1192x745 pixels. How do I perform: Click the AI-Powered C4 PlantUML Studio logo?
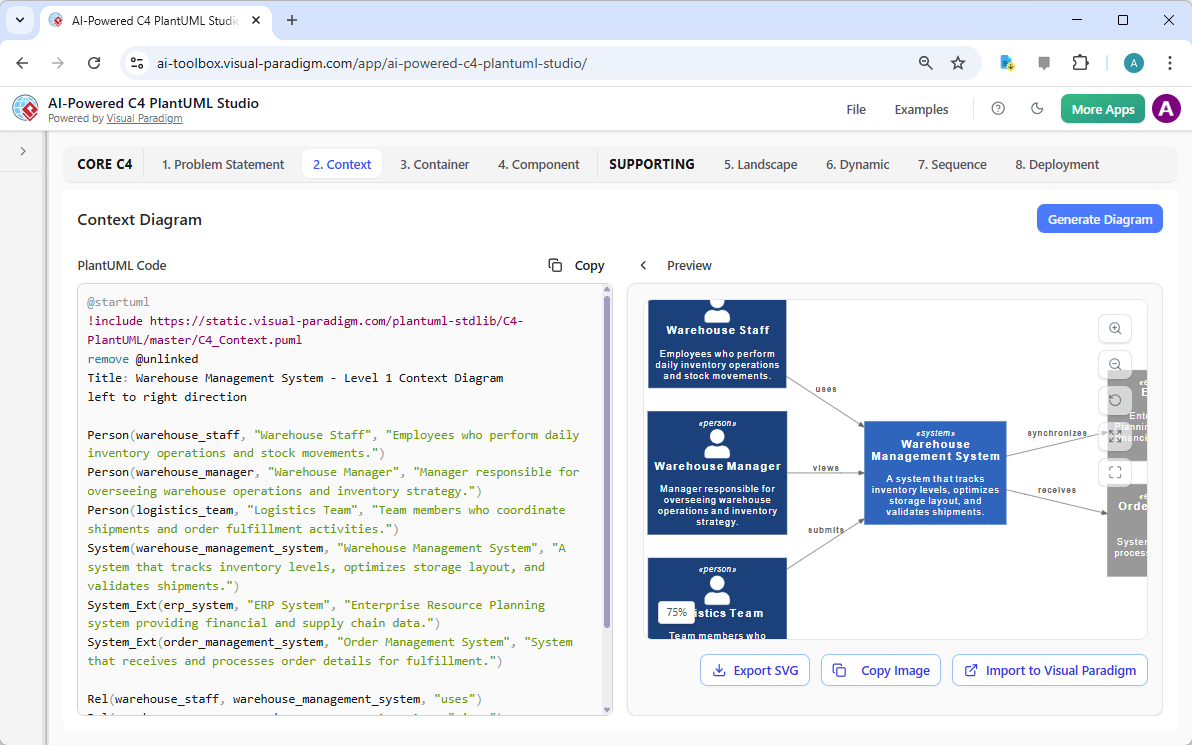click(x=25, y=108)
